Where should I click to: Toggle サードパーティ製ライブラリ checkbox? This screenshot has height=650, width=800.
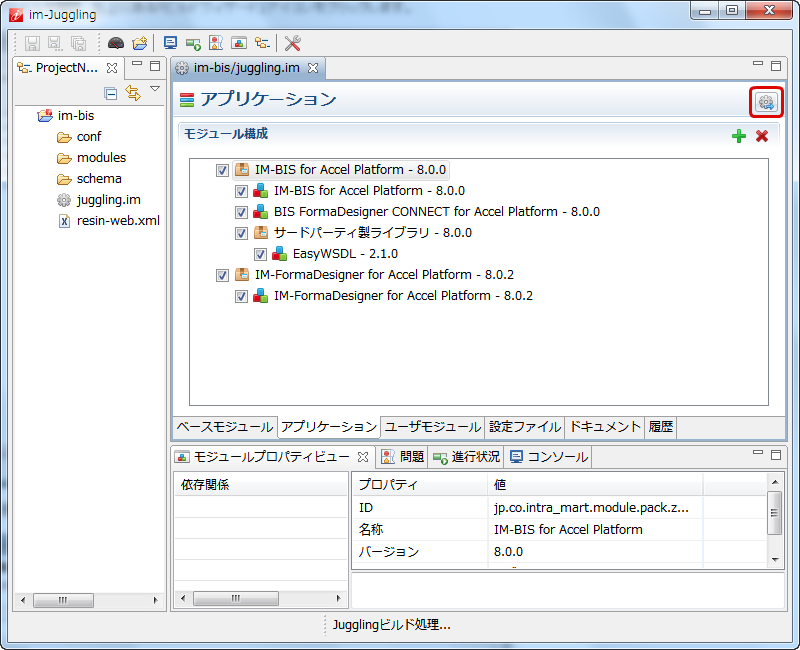click(x=241, y=233)
